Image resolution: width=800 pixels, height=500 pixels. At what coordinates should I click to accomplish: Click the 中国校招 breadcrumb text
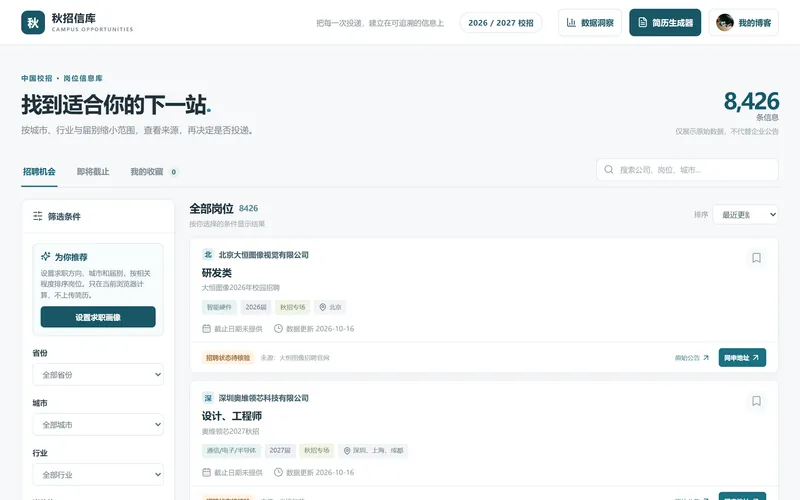[x=37, y=78]
